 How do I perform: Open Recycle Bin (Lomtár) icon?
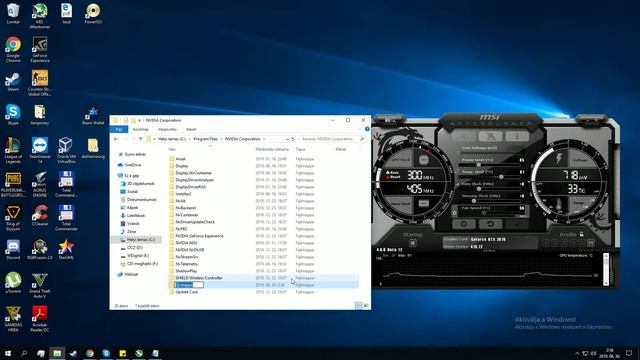[13, 13]
